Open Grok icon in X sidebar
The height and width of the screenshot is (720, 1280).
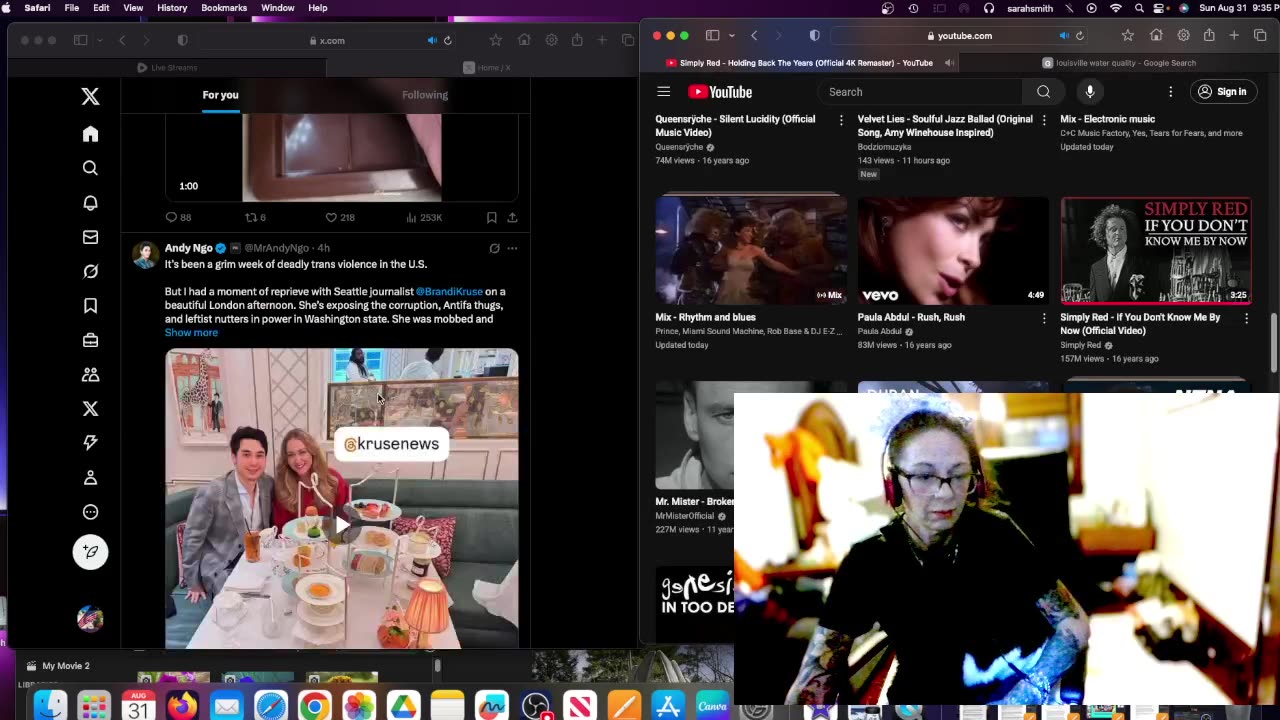click(90, 271)
